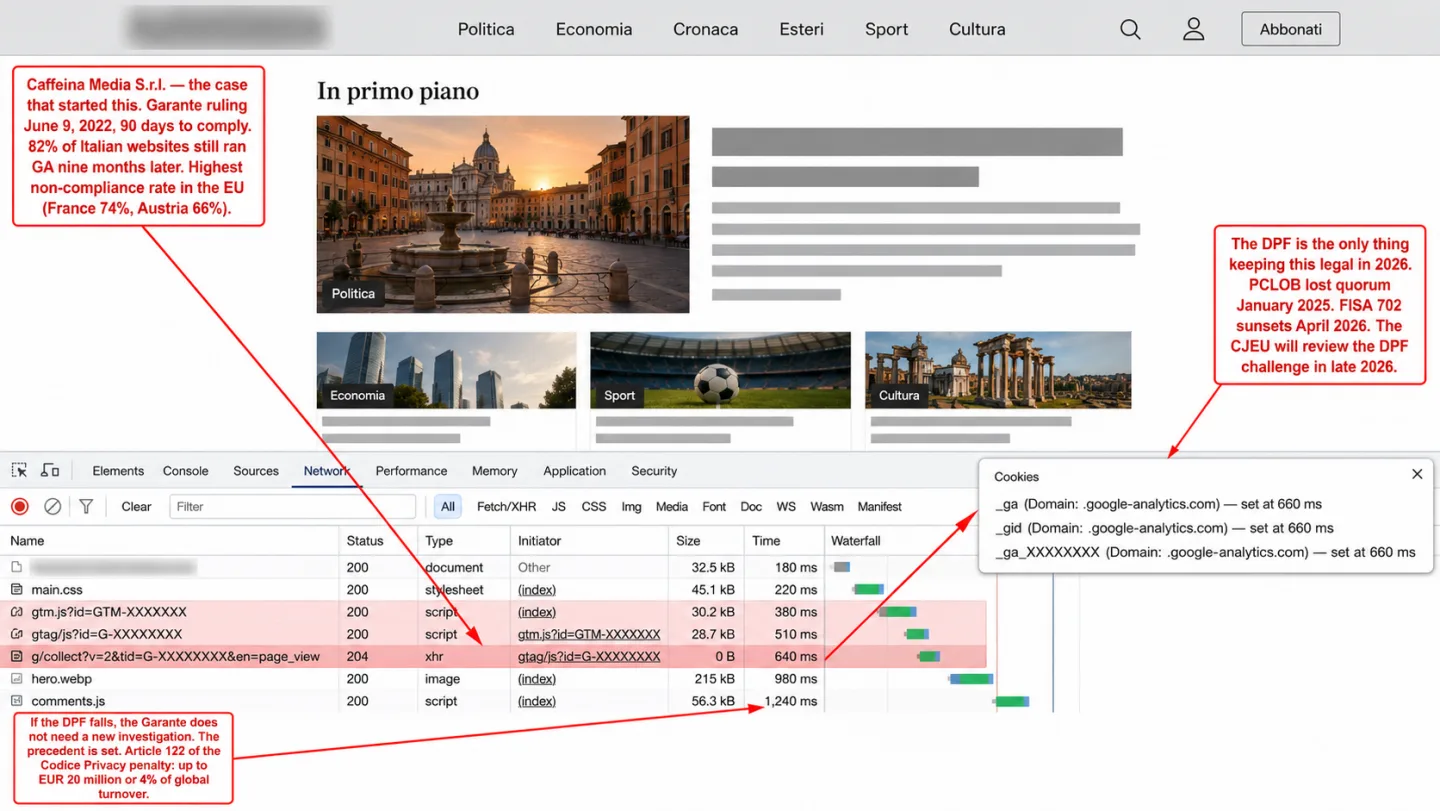1440x811 pixels.
Task: Filter requests by Media
Action: click(x=672, y=507)
